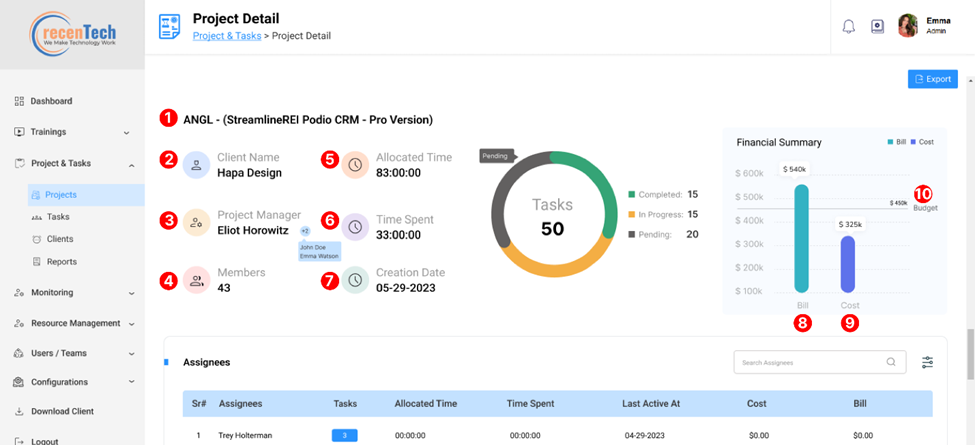
Task: Click the gray Pending legend swatch
Action: [x=632, y=234]
